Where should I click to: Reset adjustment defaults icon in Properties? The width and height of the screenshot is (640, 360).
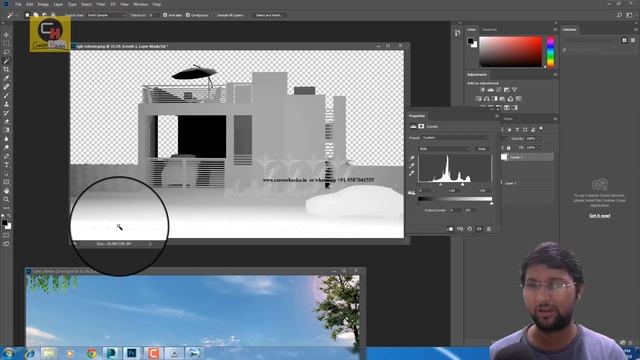point(470,229)
